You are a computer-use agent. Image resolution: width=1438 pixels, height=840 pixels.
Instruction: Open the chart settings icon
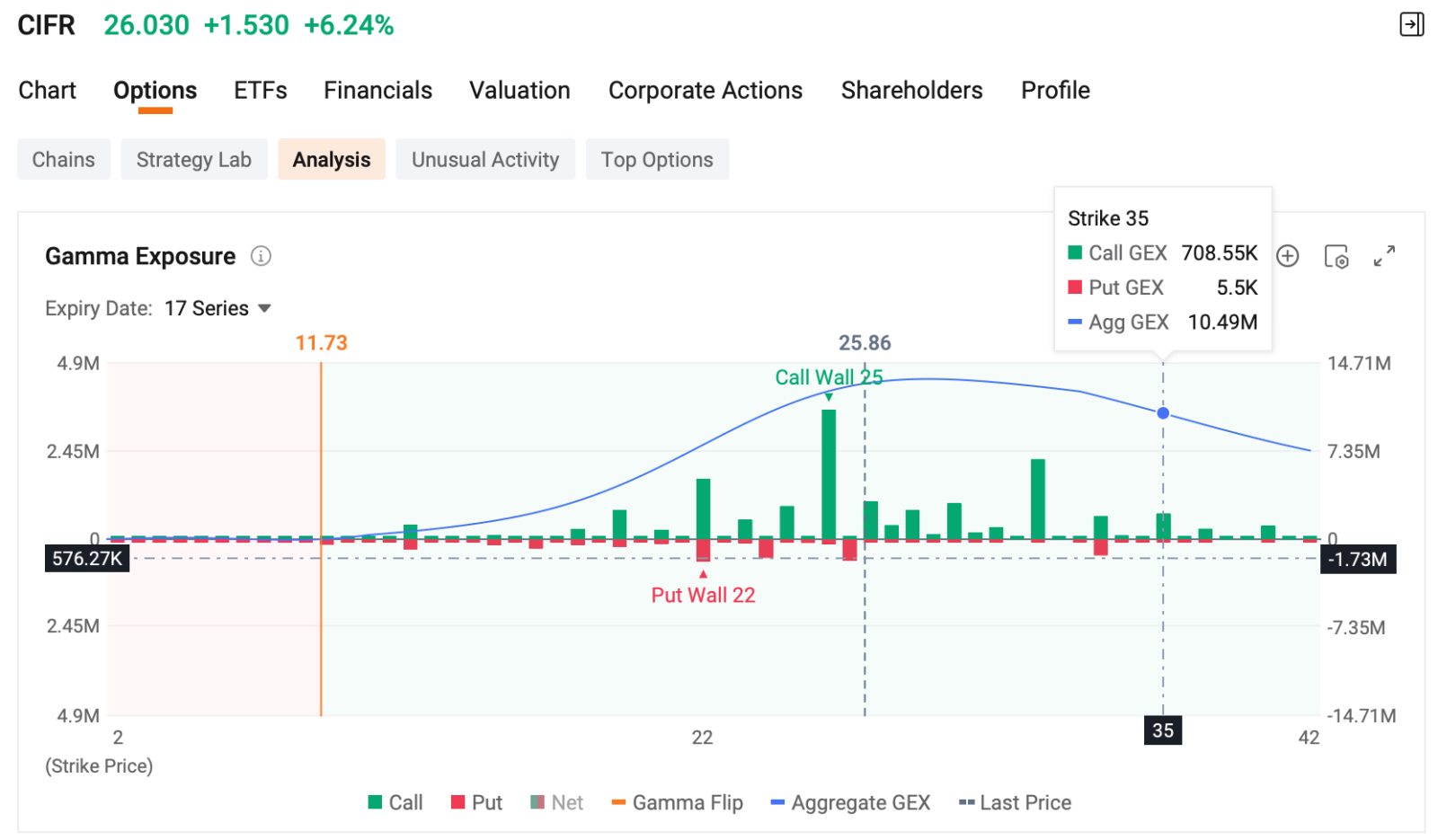[x=1336, y=257]
